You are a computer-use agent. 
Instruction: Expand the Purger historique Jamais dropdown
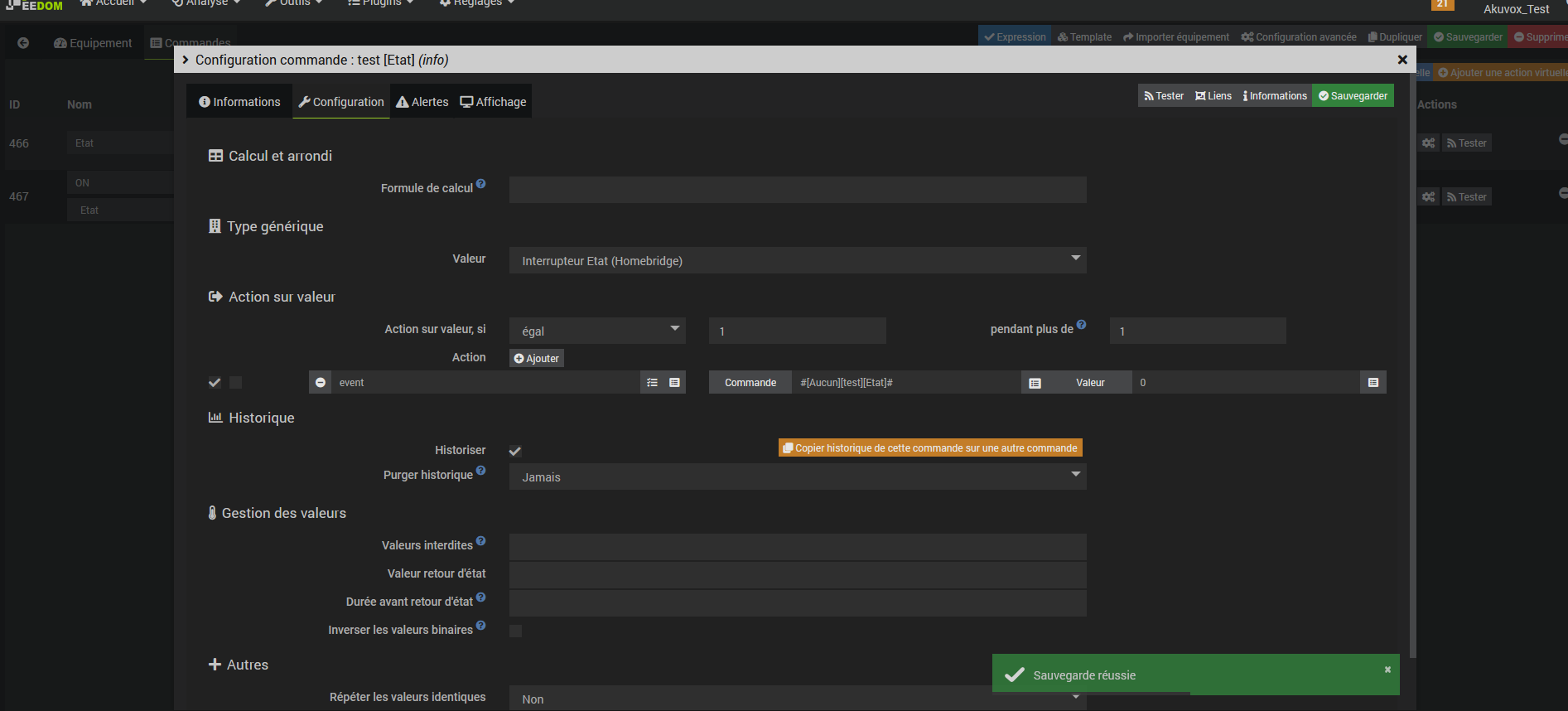tap(797, 476)
